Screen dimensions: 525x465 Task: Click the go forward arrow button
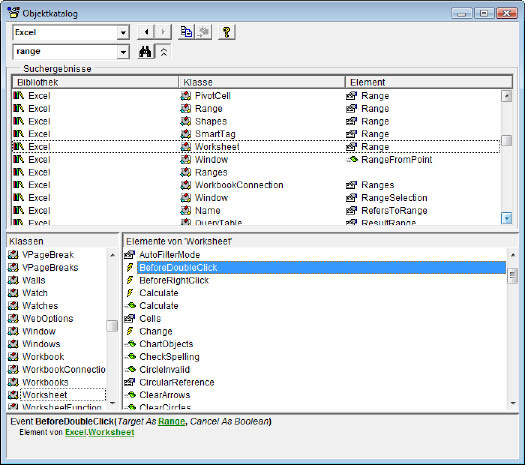(x=163, y=32)
